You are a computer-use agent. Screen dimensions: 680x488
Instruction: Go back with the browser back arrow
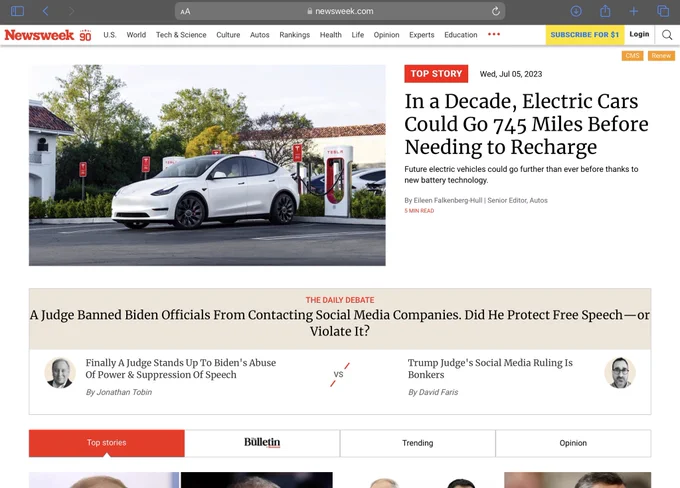point(45,11)
